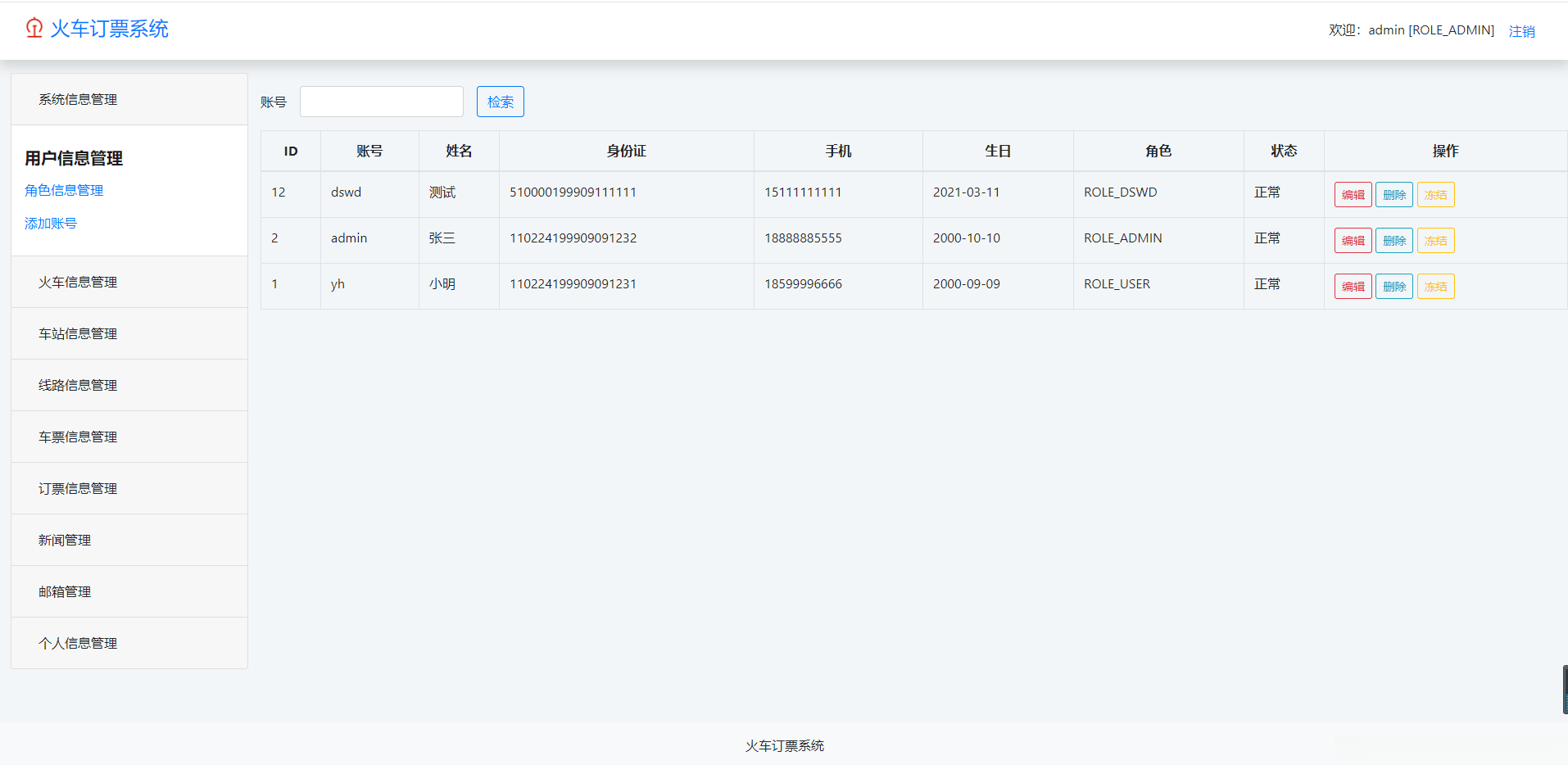Click birthday 2000-10-10
1568x765 pixels.
[x=967, y=238]
